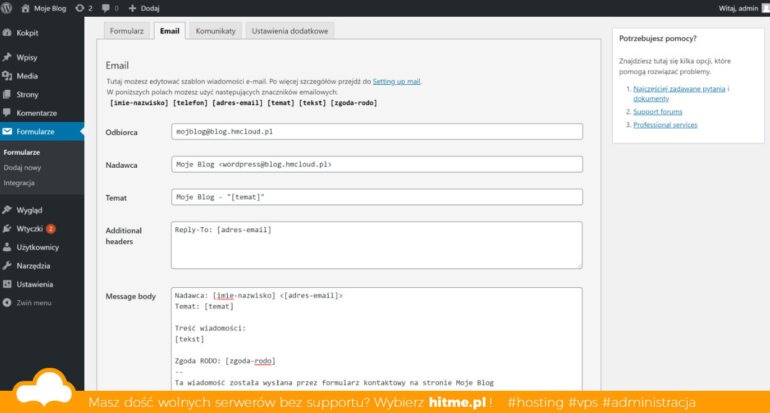Open the Wtyczki menu label
The height and width of the screenshot is (413, 770).
click(29, 229)
